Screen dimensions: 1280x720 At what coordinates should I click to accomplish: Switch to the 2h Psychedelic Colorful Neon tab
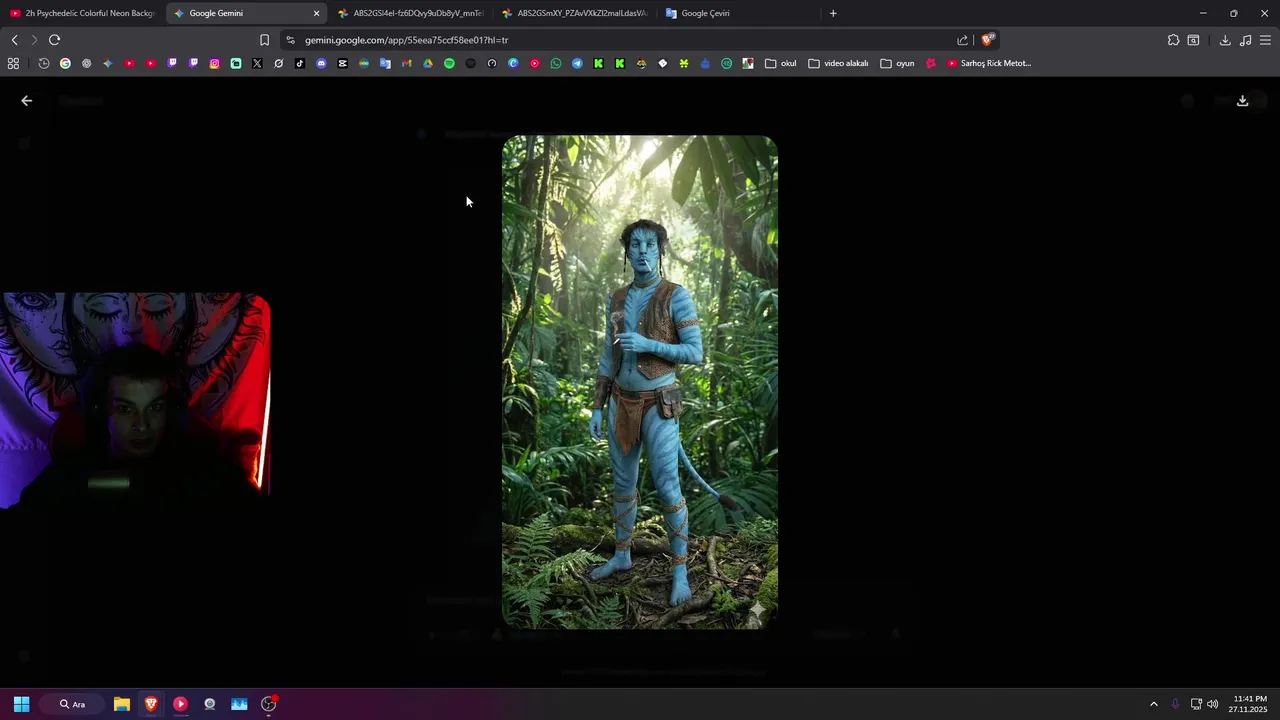(82, 13)
